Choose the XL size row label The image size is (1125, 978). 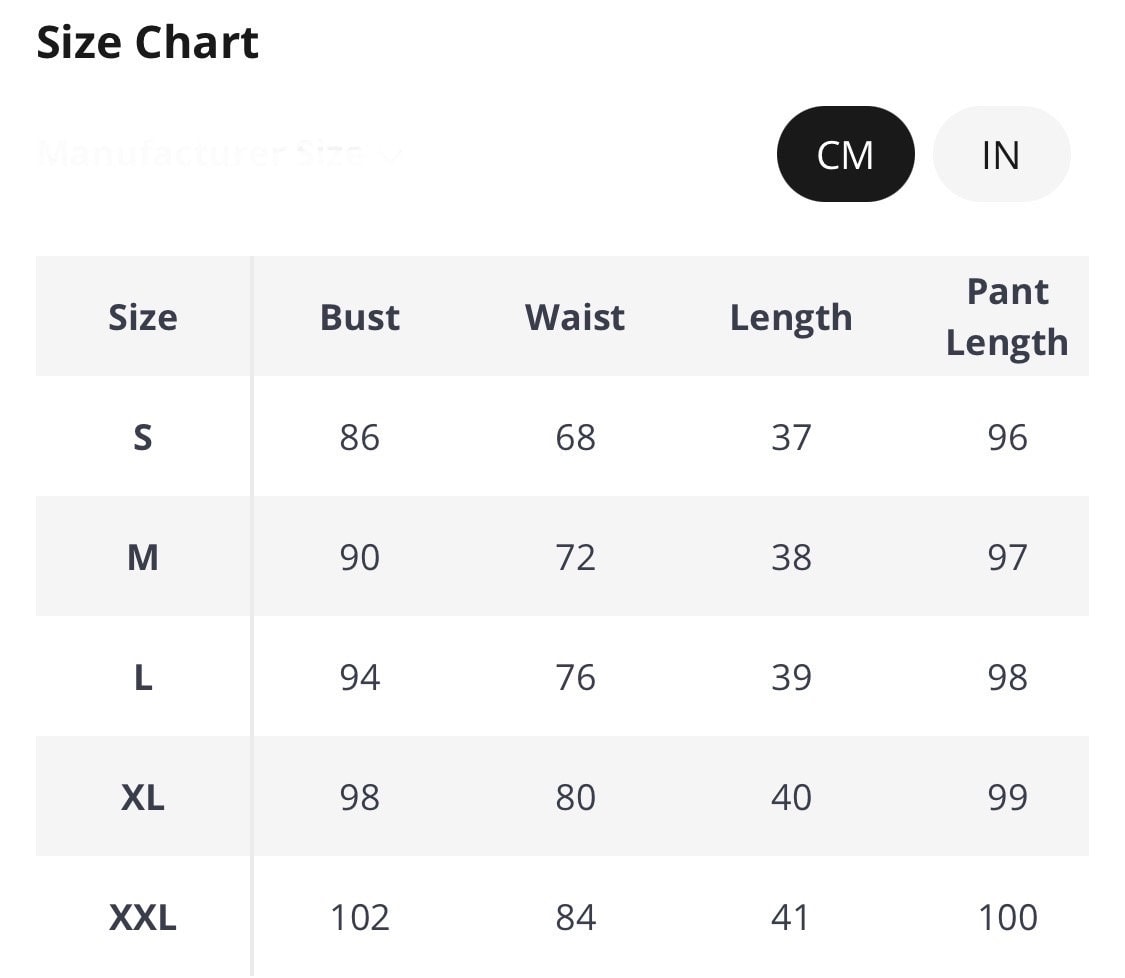[x=143, y=797]
